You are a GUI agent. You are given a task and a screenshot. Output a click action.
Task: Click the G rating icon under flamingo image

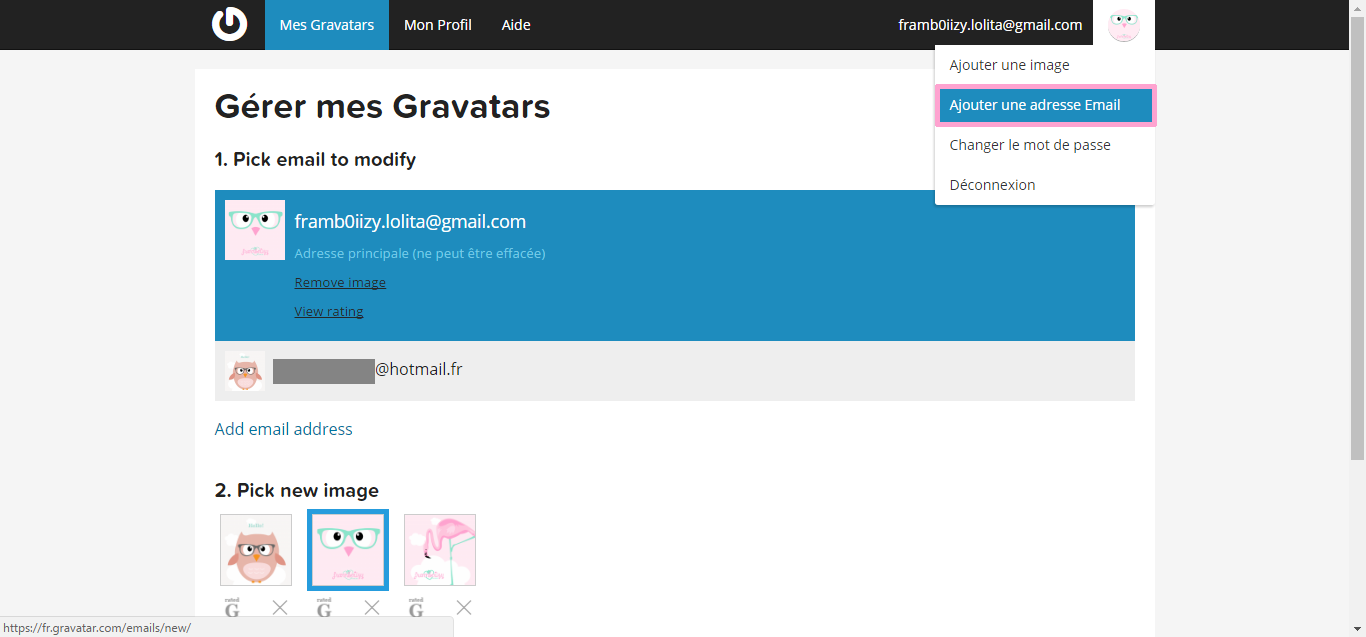click(x=416, y=607)
